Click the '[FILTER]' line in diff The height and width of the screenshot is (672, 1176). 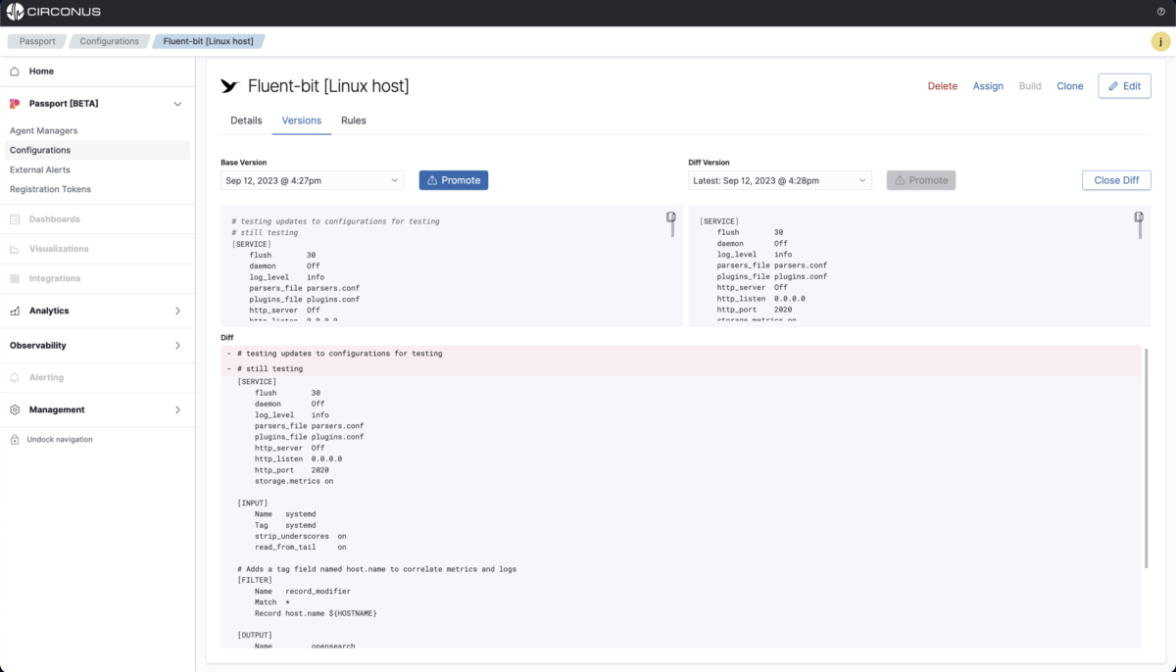coord(254,580)
